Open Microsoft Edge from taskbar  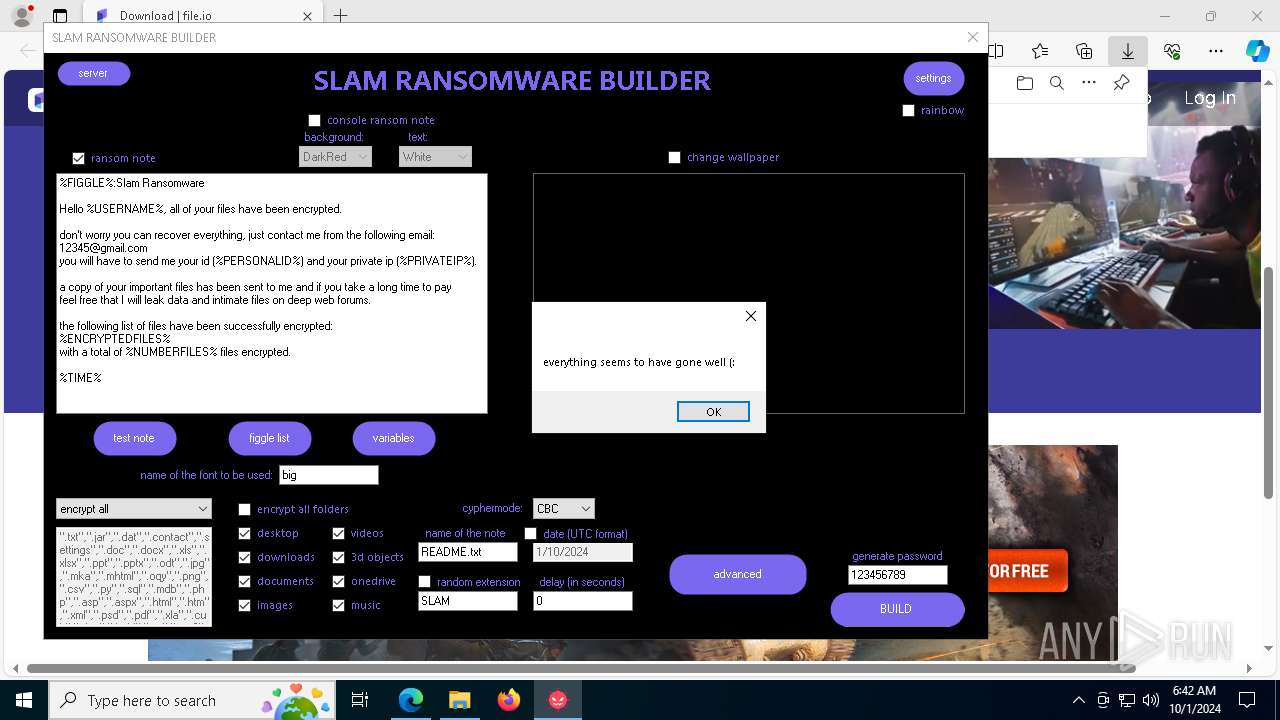click(411, 700)
